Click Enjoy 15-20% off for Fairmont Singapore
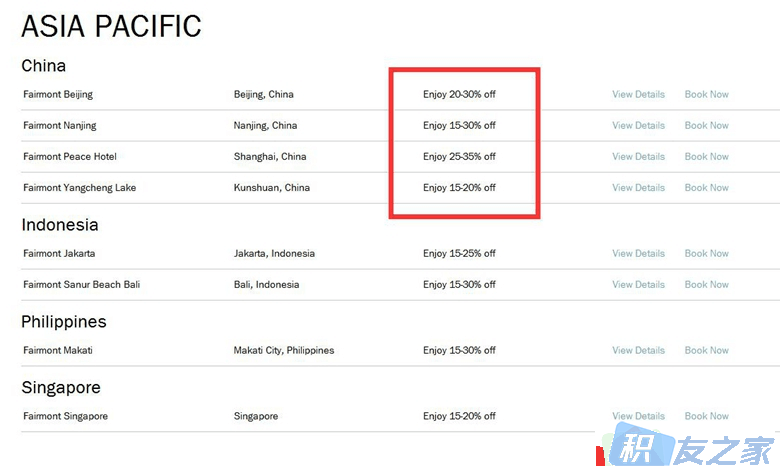This screenshot has width=780, height=471. tap(459, 416)
